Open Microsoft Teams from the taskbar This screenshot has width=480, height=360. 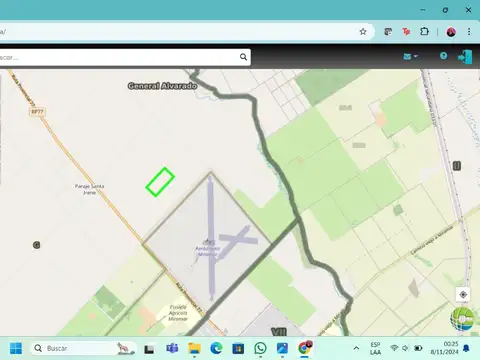[172, 348]
